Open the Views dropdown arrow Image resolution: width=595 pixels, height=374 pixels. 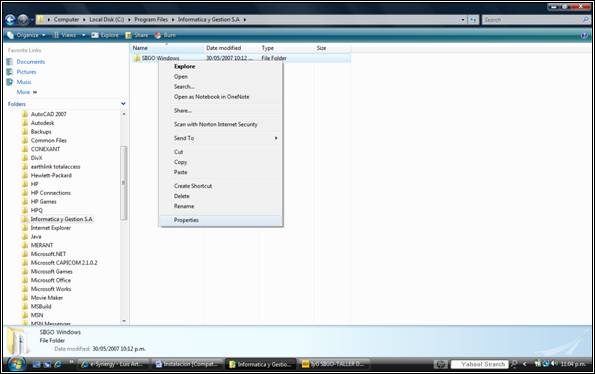coord(84,35)
